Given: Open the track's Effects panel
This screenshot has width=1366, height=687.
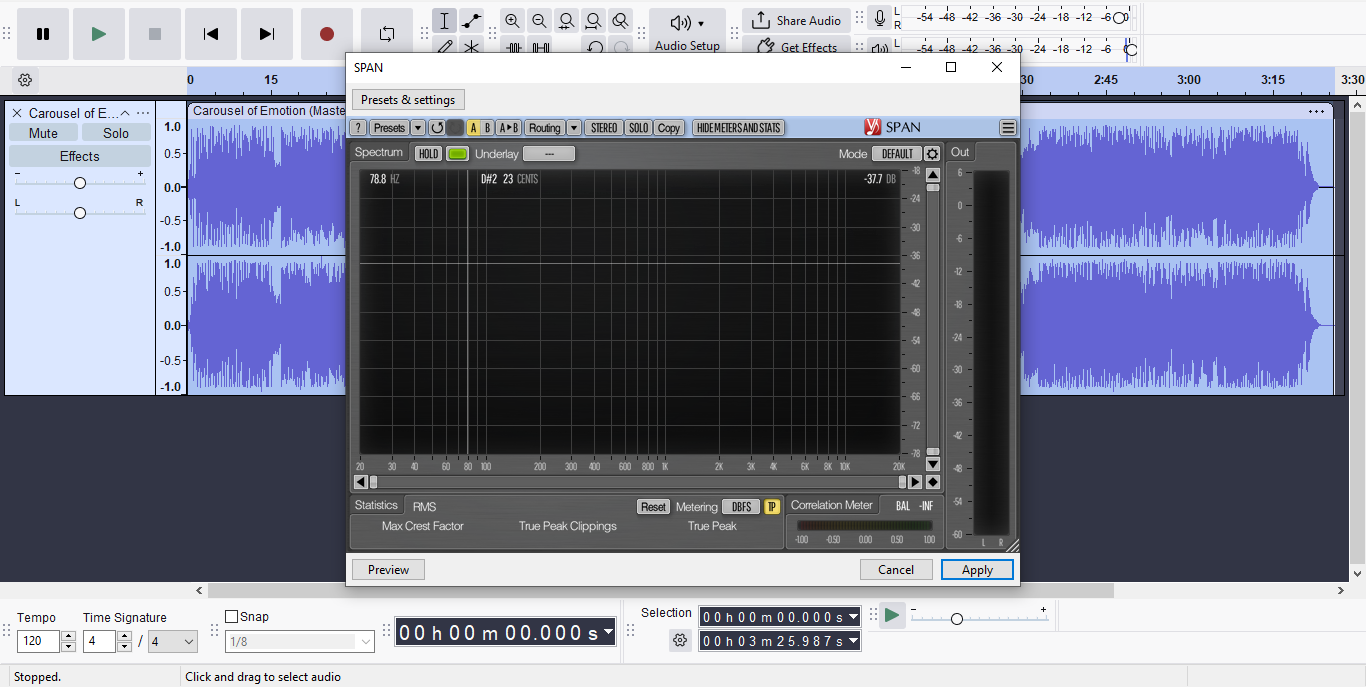Looking at the screenshot, I should (x=80, y=156).
